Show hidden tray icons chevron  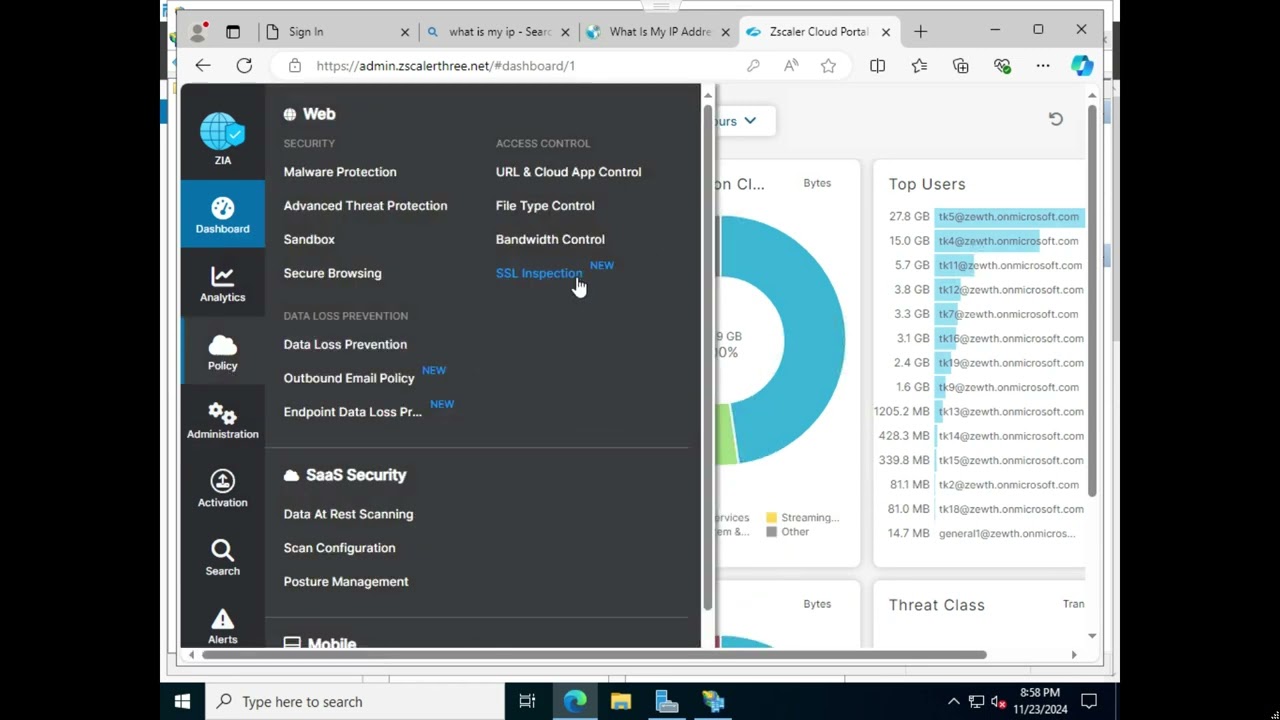[953, 701]
